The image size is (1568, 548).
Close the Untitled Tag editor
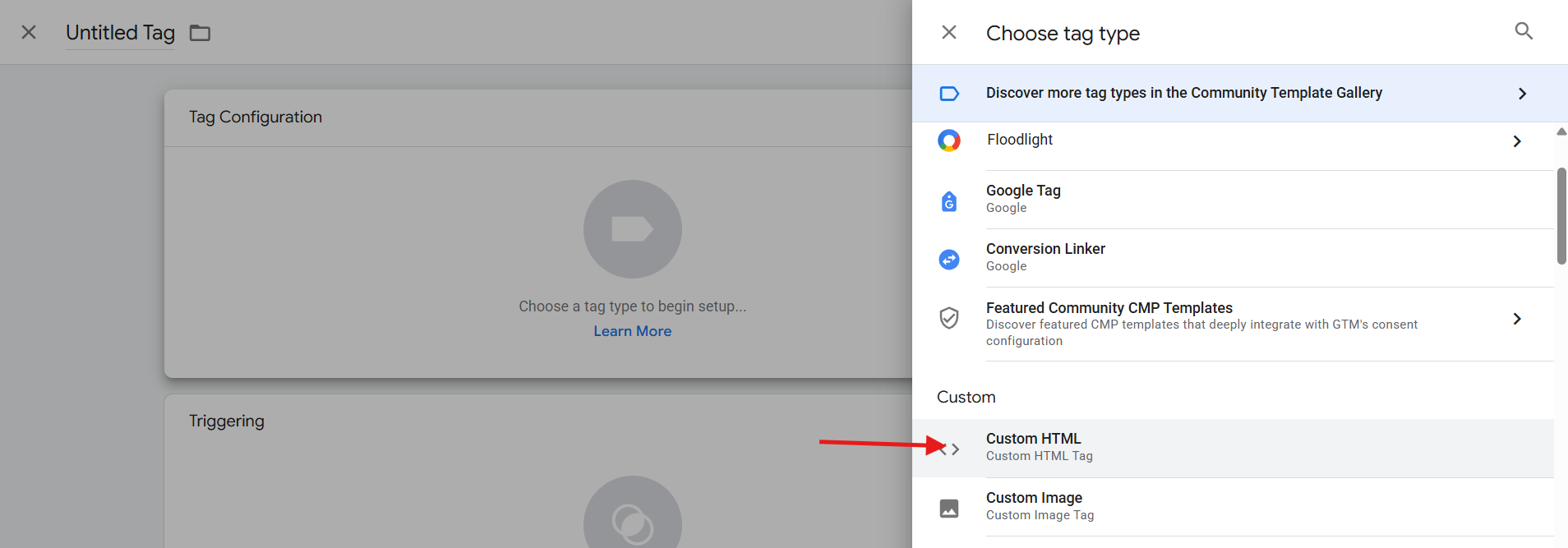tap(29, 32)
